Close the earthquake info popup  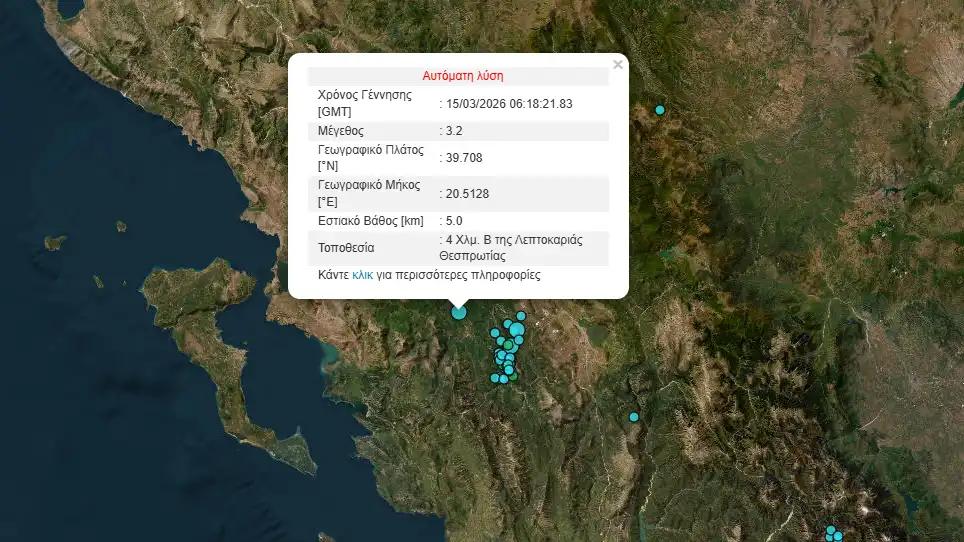tap(617, 65)
